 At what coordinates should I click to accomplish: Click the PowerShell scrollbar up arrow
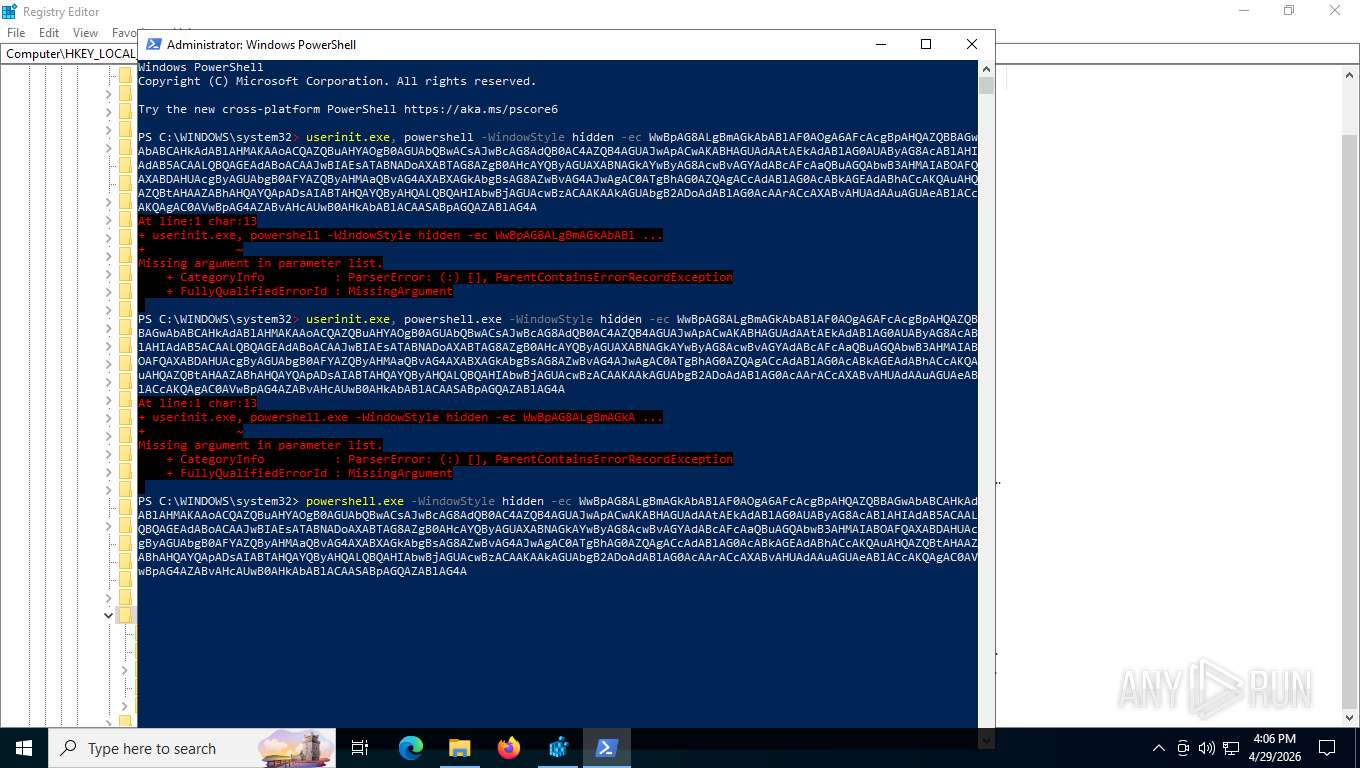click(986, 68)
